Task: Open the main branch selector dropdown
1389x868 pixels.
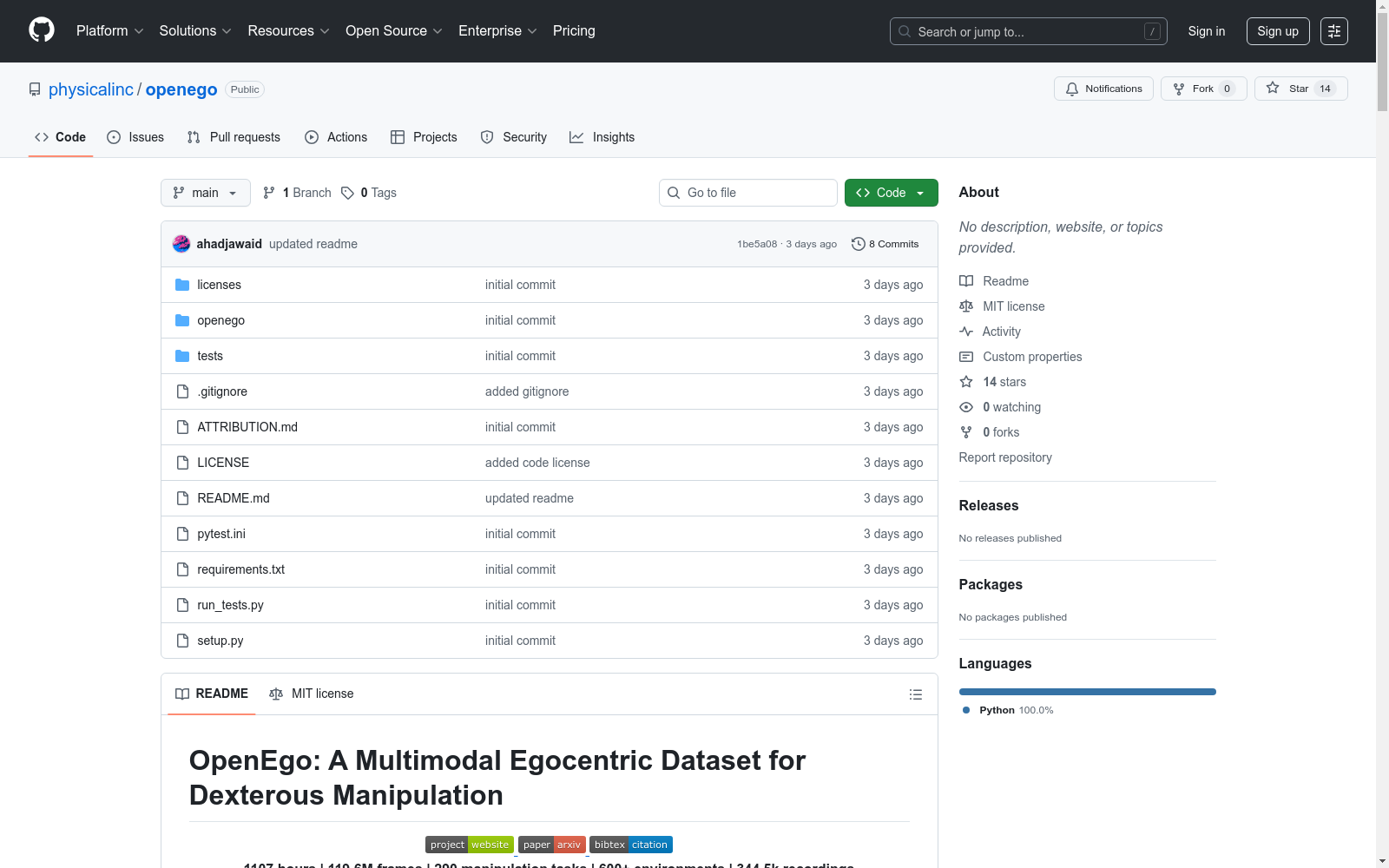Action: 206,193
